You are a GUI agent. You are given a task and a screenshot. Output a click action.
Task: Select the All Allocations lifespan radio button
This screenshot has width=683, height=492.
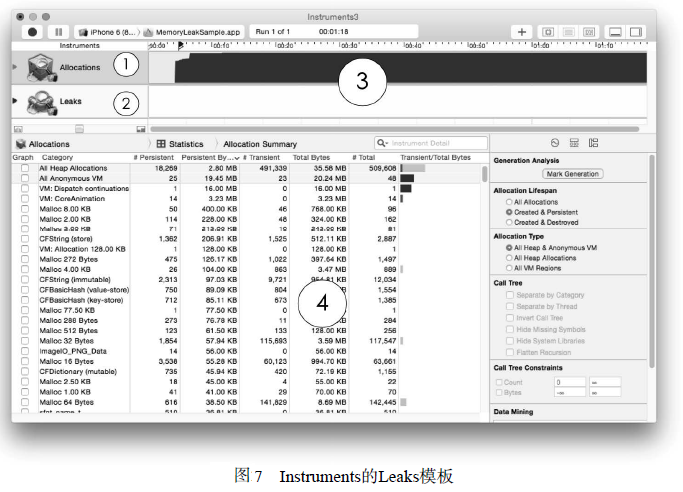pos(509,202)
